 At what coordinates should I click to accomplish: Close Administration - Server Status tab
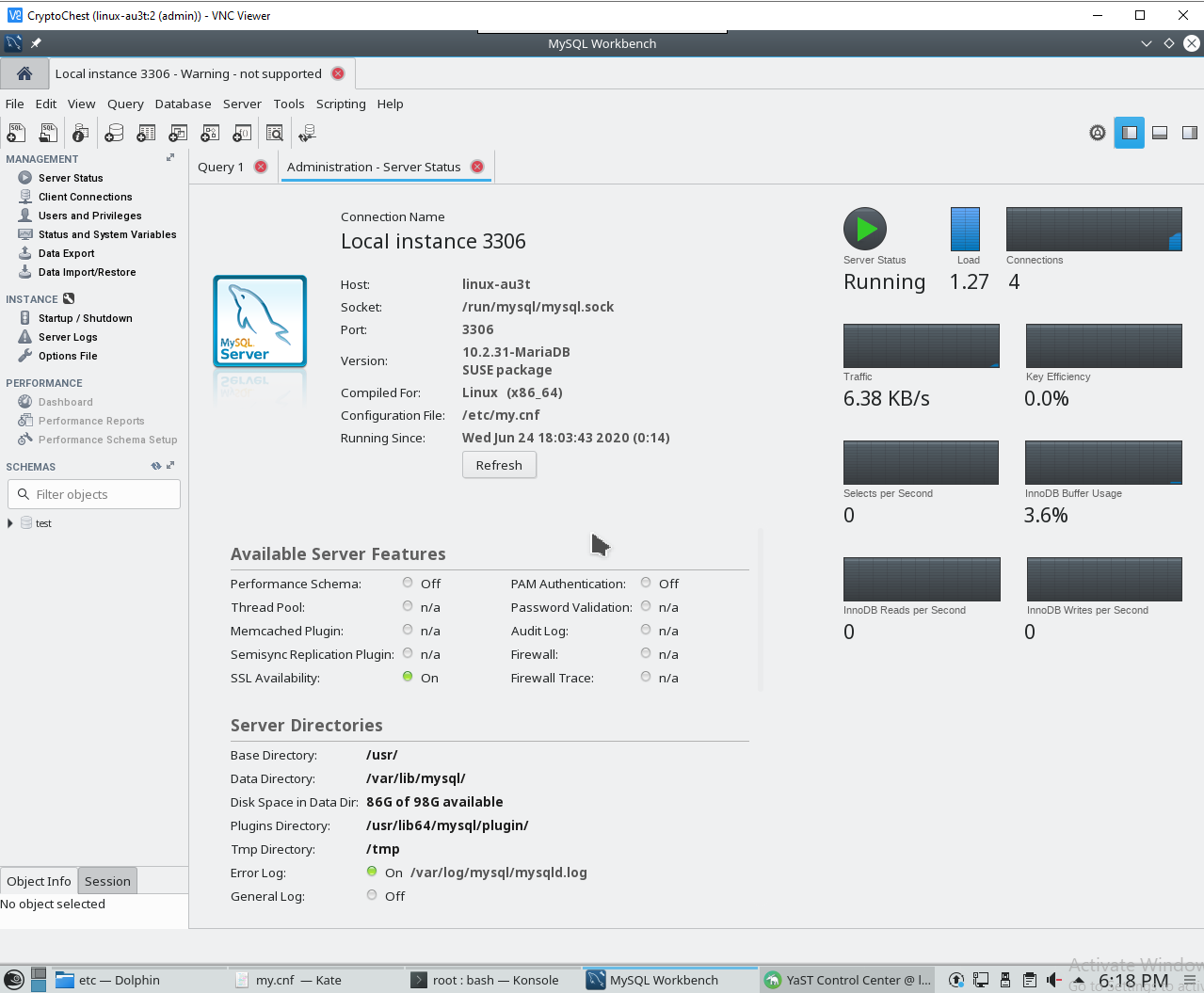click(477, 167)
